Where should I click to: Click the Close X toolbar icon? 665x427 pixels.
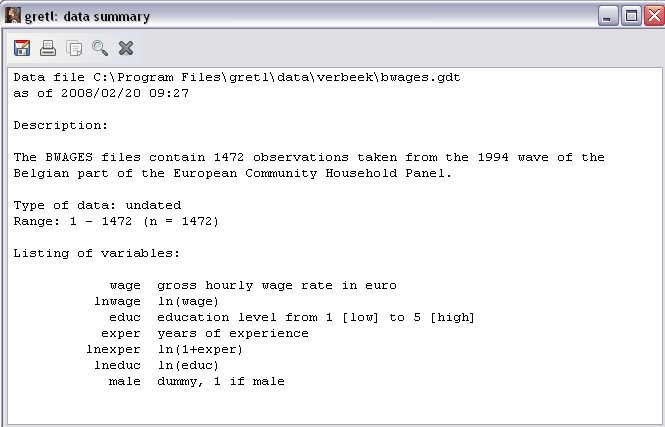[x=126, y=48]
